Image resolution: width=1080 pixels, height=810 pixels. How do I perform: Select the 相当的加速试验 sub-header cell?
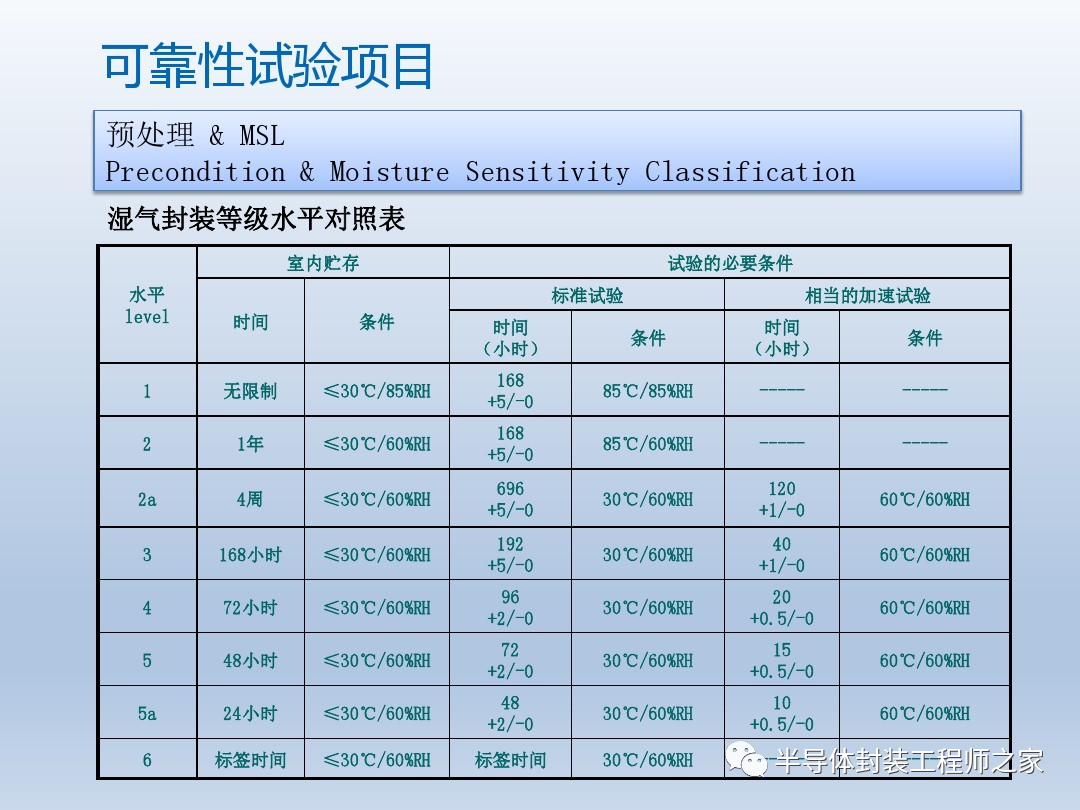tap(867, 295)
